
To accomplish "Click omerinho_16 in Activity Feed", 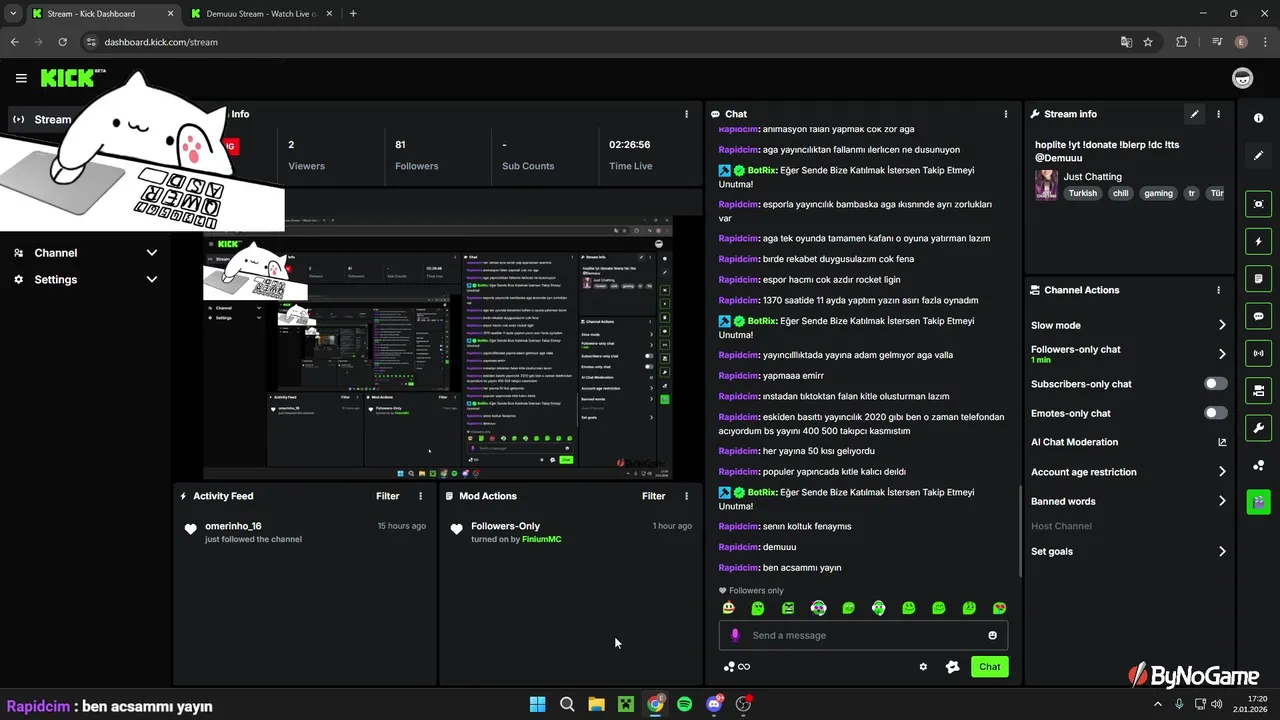I will 233,526.
